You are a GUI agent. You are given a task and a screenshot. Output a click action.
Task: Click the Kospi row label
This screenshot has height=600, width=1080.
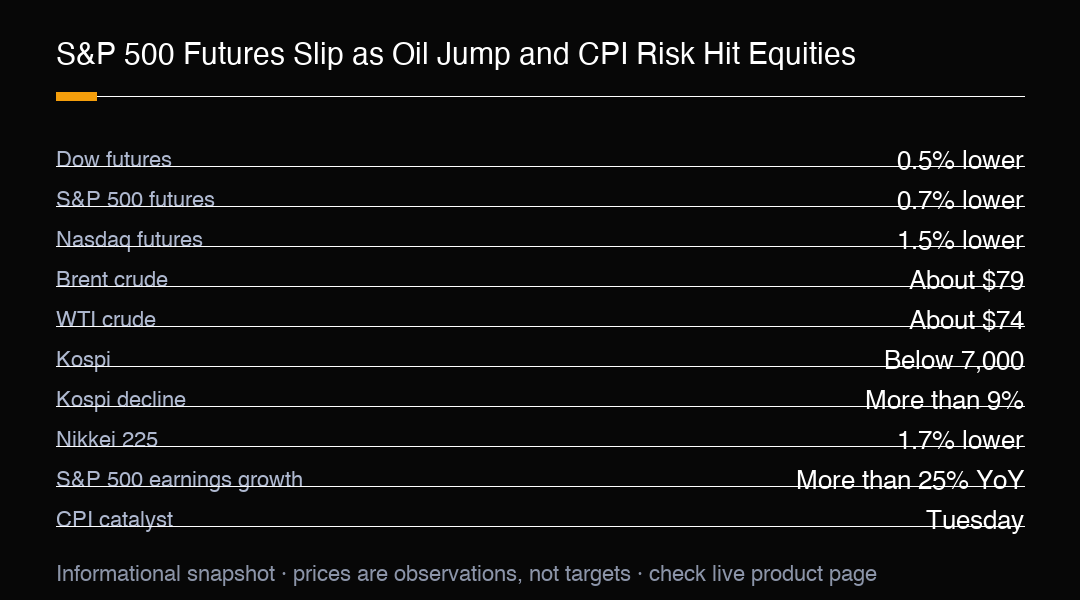[83, 360]
